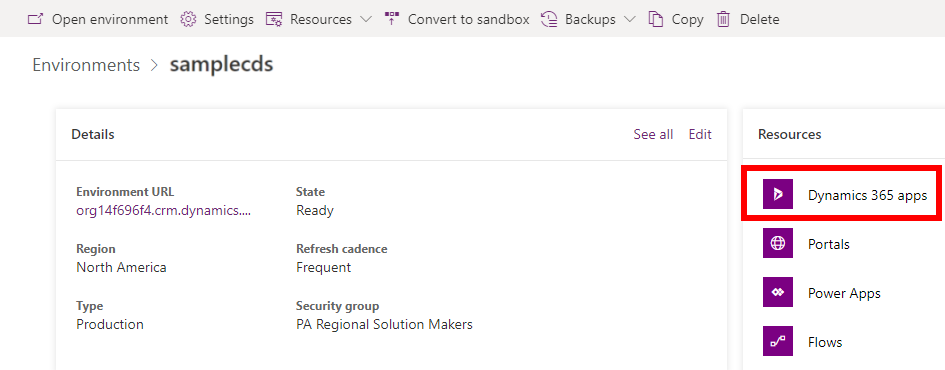Click Edit in Details card

pos(700,134)
